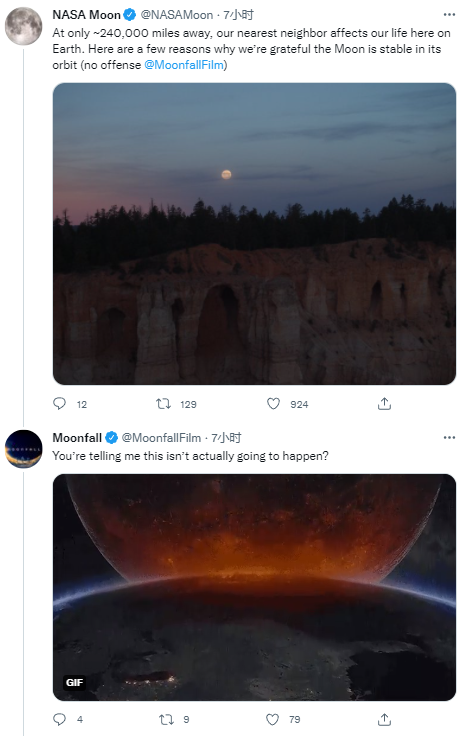The width and height of the screenshot is (464, 736).
Task: Open the NASA Moon tweet timestamp
Action: pyautogui.click(x=238, y=15)
